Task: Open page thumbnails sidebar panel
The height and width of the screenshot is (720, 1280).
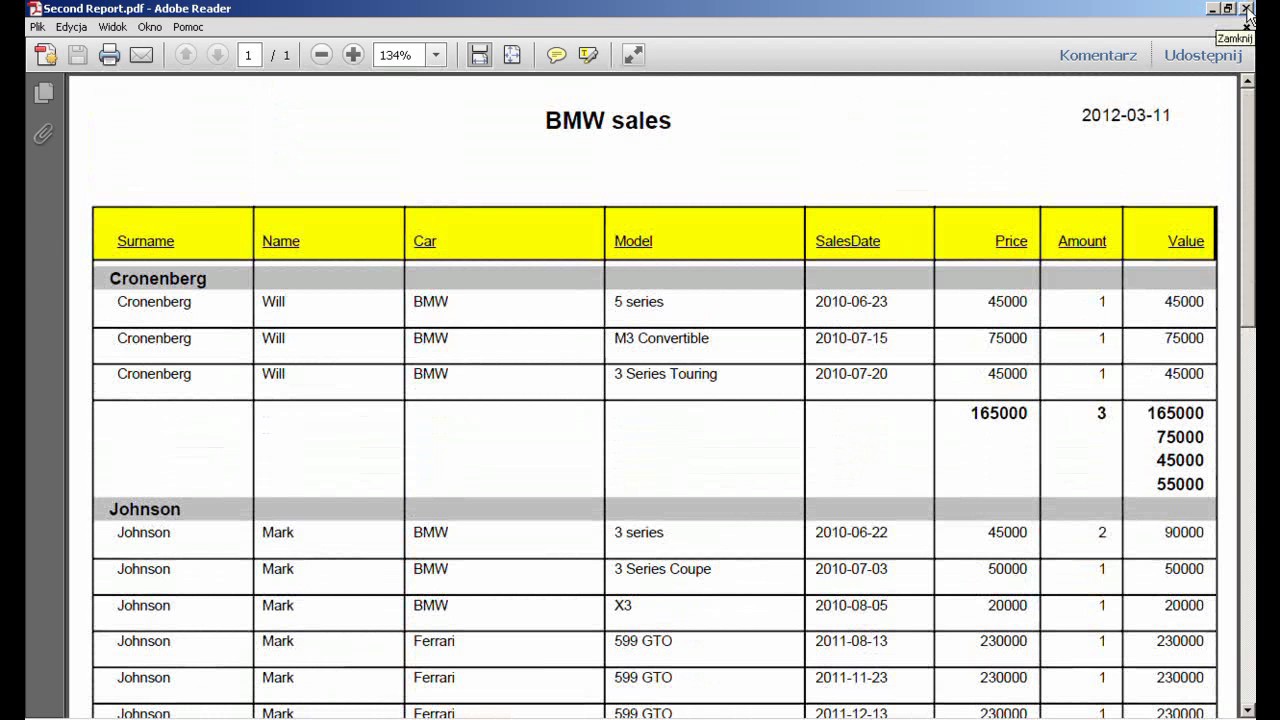Action: [x=43, y=93]
